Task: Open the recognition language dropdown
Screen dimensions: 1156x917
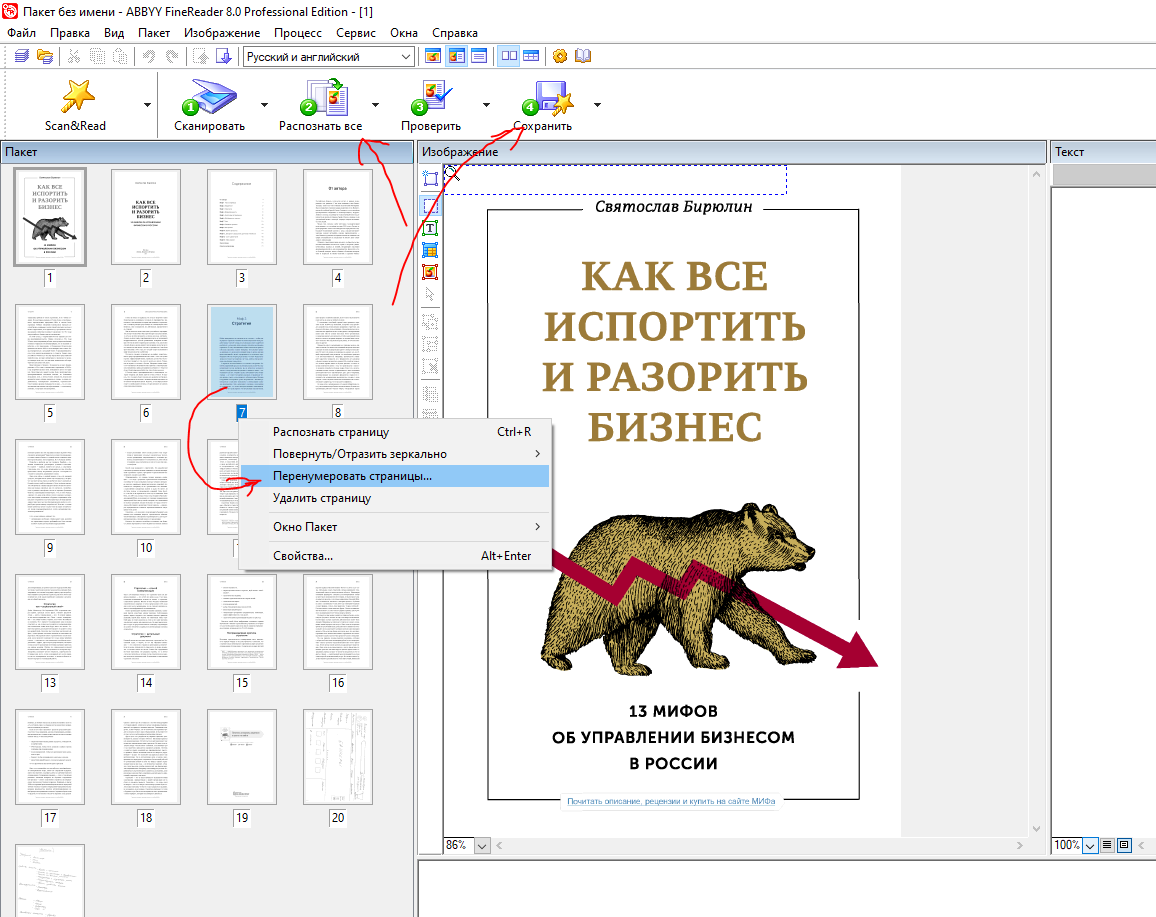Action: tap(406, 57)
